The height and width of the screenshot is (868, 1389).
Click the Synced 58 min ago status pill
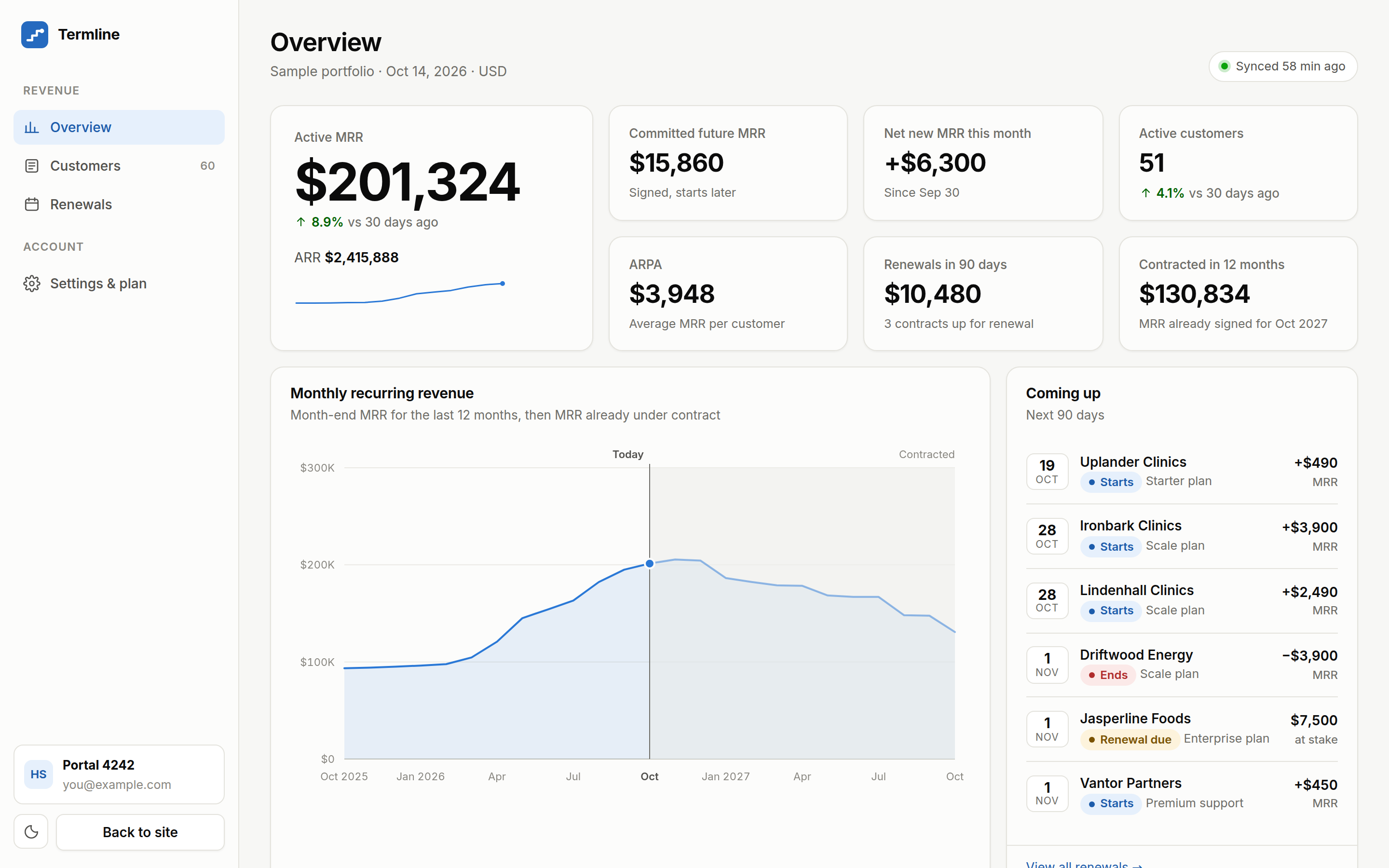1283,67
